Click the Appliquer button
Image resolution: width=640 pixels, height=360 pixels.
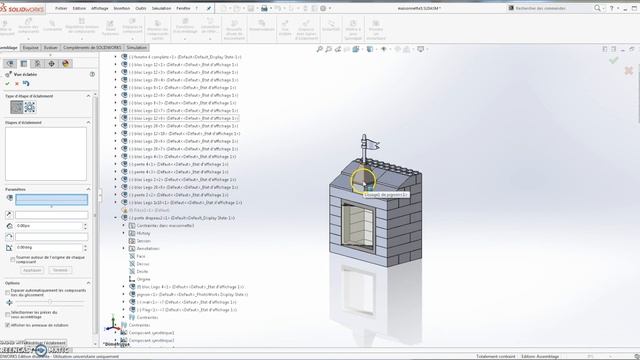coord(32,270)
